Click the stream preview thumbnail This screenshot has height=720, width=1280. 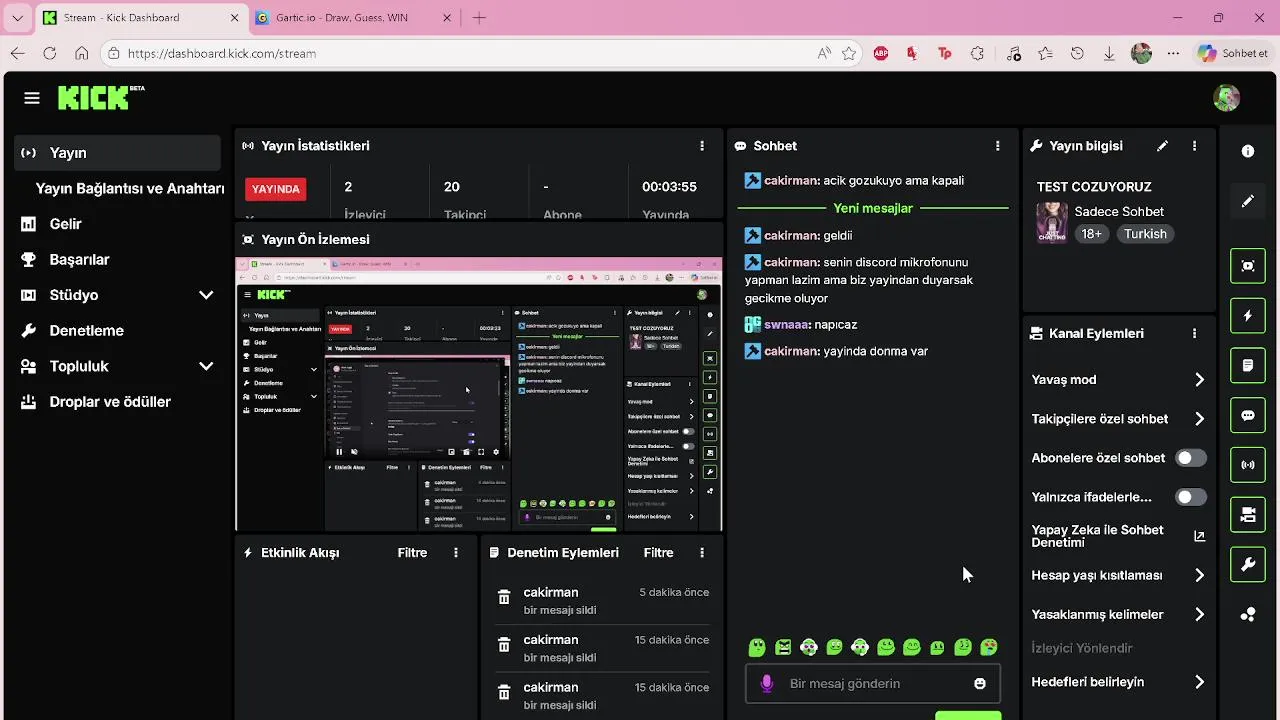[x=479, y=394]
